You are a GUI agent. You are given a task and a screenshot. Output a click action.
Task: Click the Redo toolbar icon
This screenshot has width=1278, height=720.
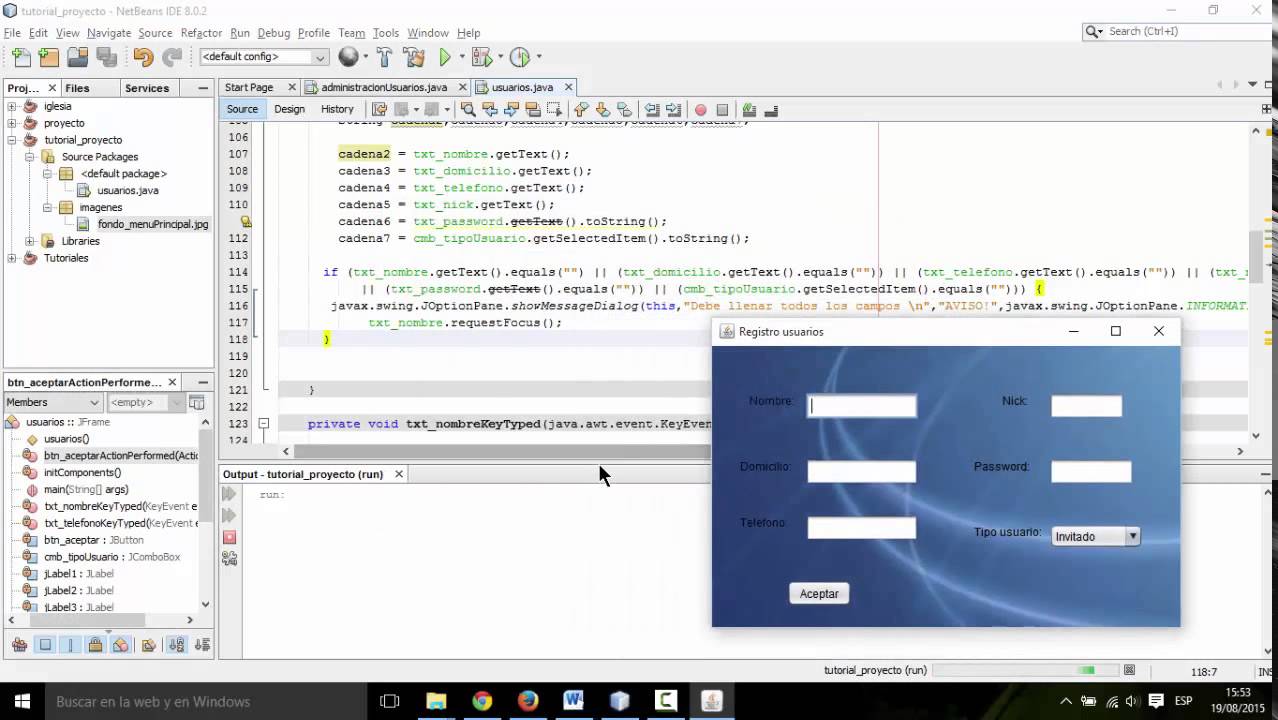point(172,57)
